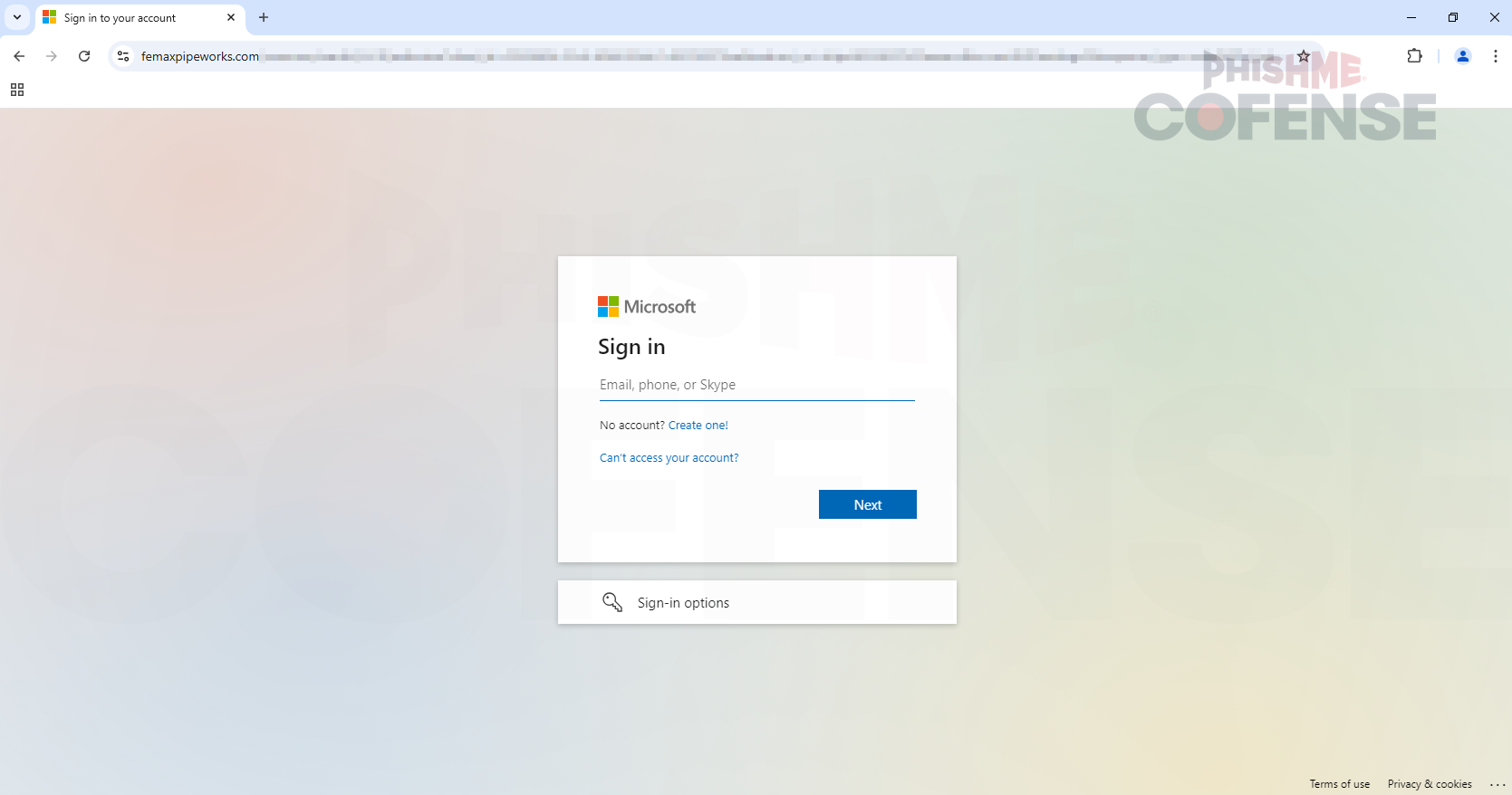Click the Email, phone, or Skype field
Image resolution: width=1512 pixels, height=795 pixels.
tap(756, 385)
